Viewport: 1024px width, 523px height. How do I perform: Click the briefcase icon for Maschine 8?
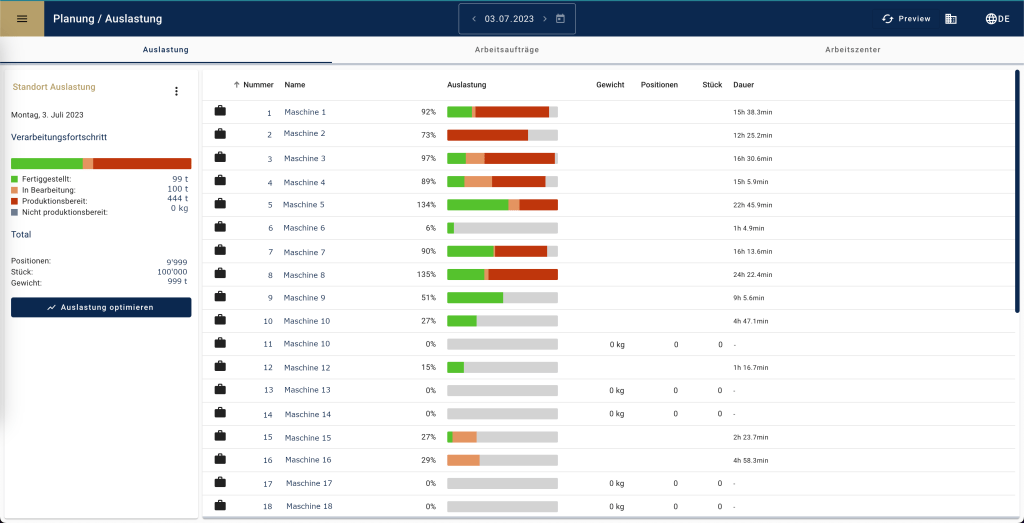point(220,274)
